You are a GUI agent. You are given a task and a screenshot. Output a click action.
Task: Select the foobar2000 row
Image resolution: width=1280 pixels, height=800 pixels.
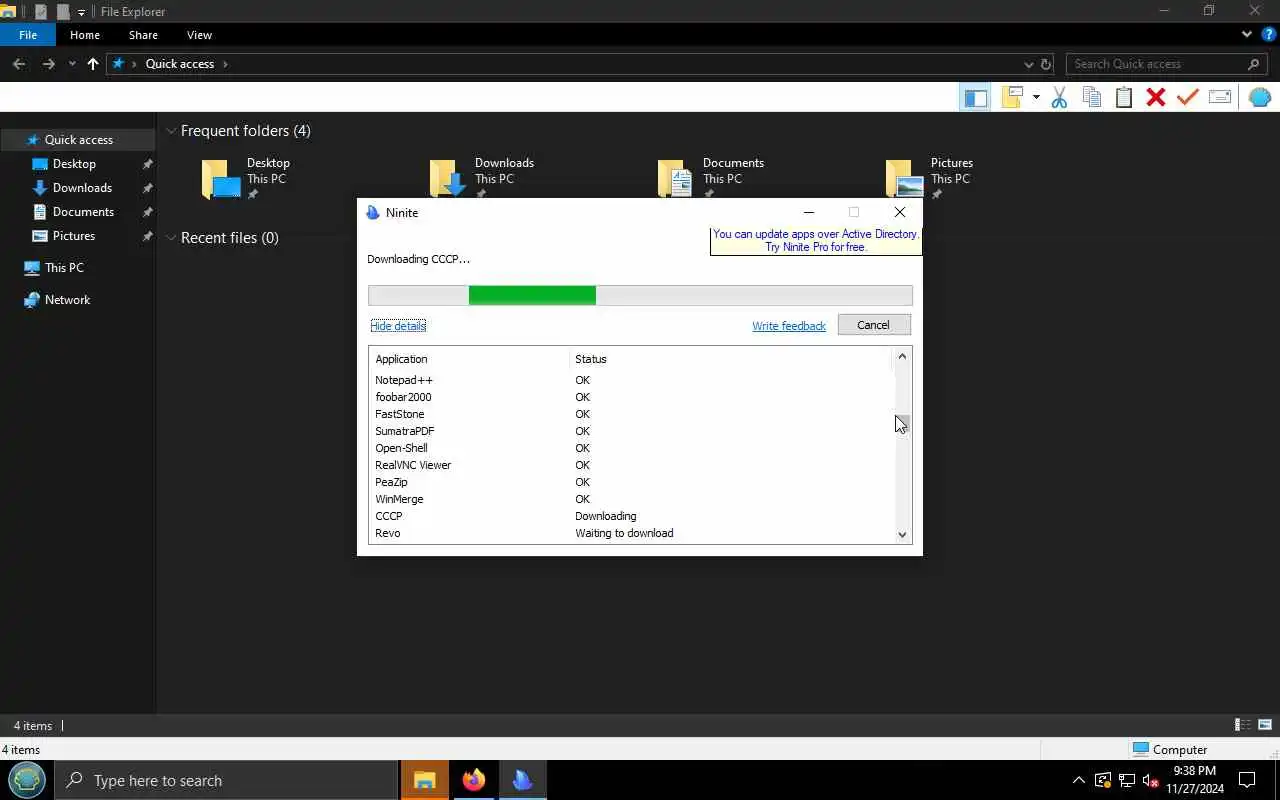click(630, 397)
